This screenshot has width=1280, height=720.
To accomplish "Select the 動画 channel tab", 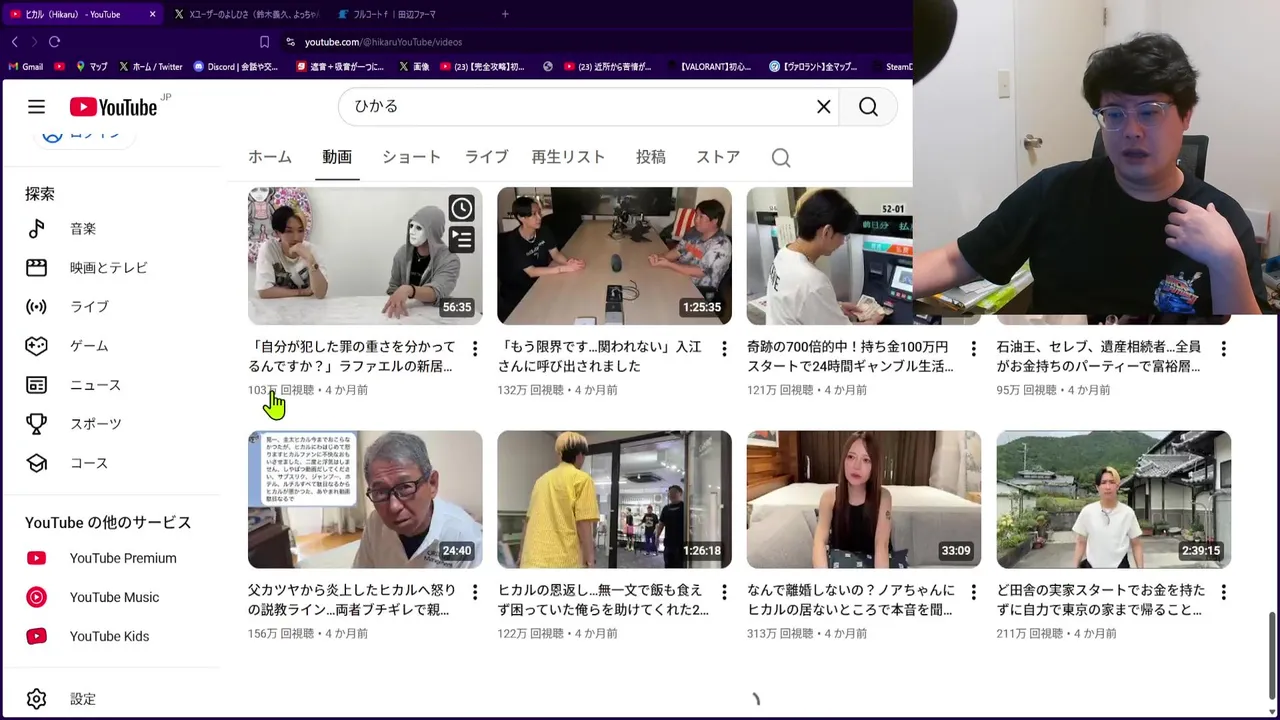I will (337, 157).
